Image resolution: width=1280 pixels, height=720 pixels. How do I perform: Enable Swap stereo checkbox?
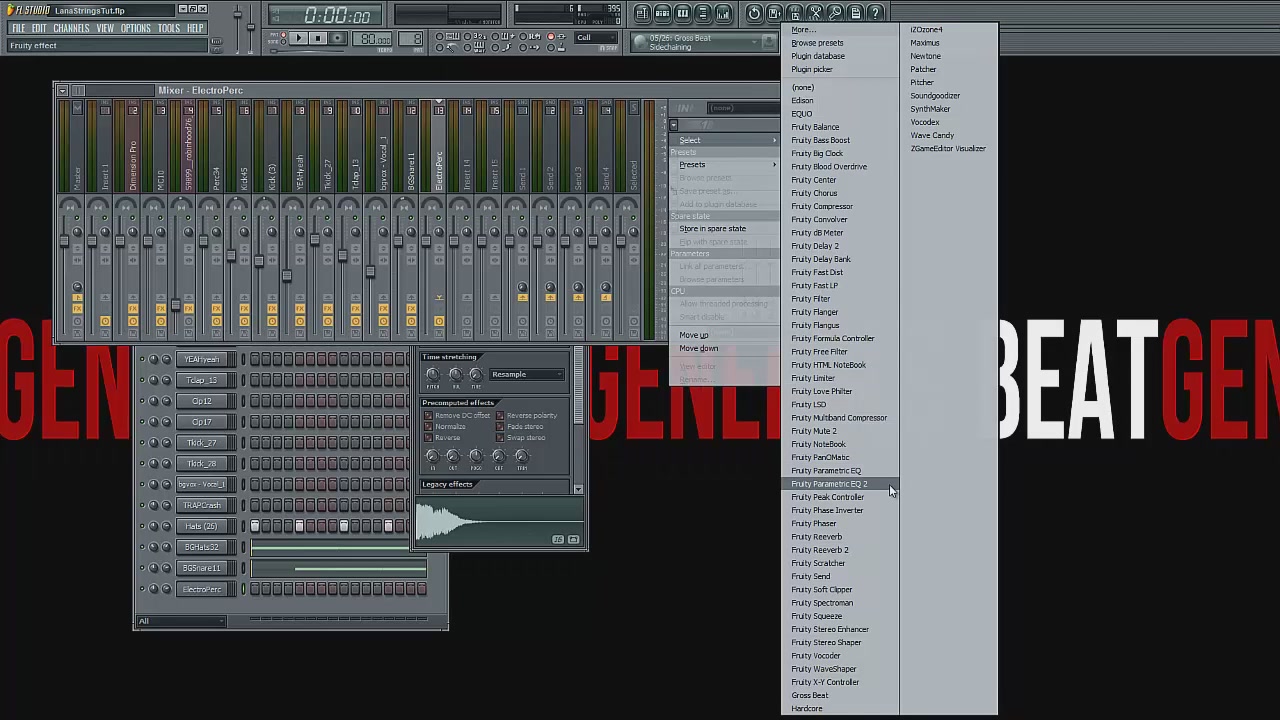click(x=500, y=437)
